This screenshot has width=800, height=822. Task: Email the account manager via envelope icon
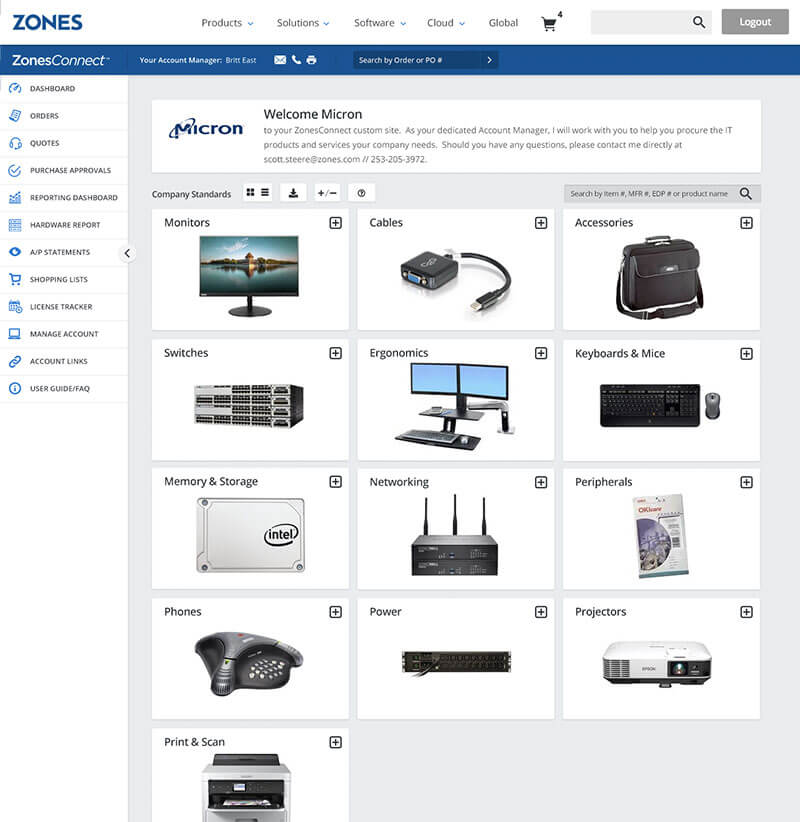pyautogui.click(x=280, y=60)
